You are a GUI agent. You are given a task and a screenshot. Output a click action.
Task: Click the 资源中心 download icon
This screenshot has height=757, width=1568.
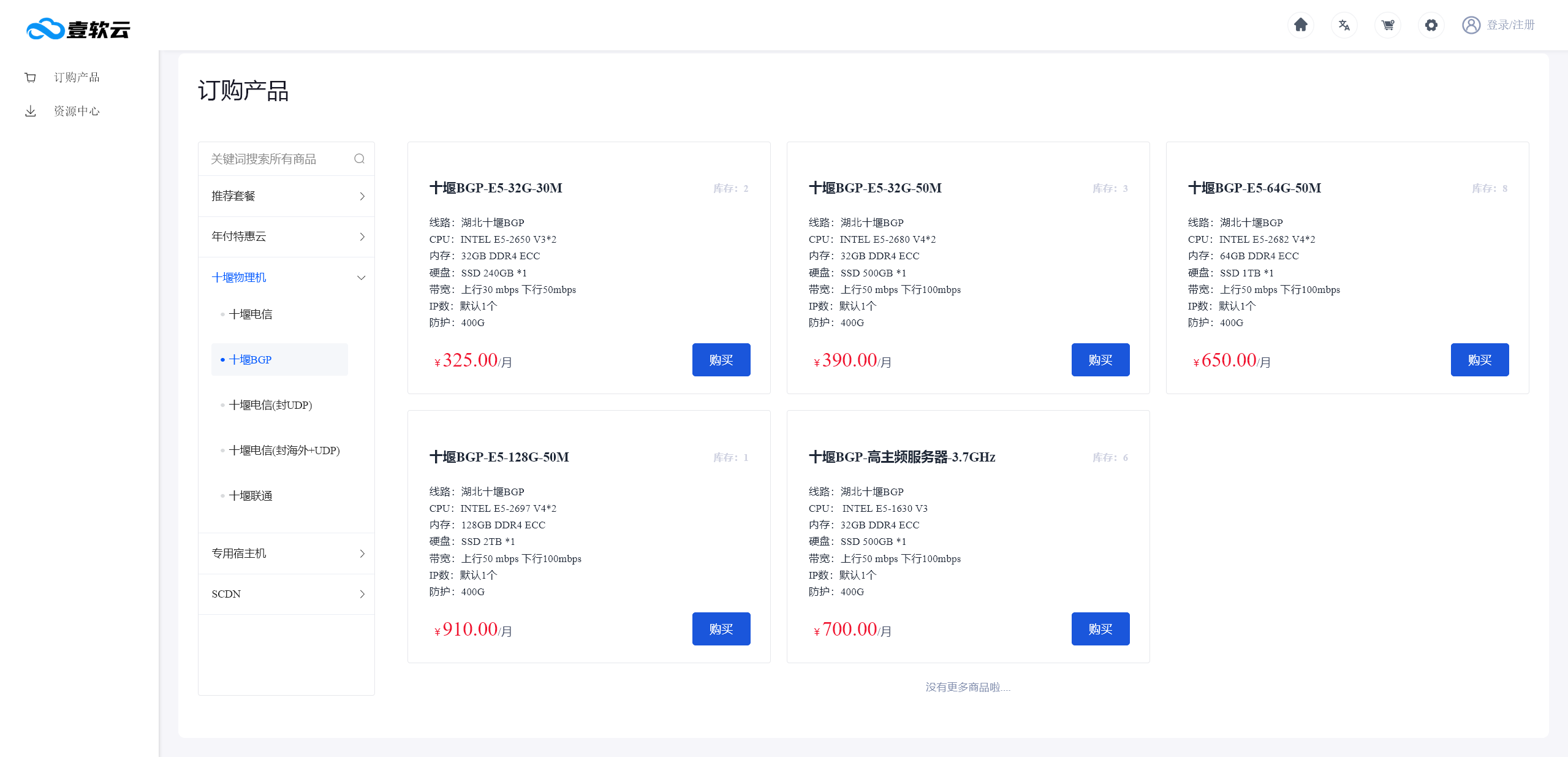pyautogui.click(x=30, y=111)
